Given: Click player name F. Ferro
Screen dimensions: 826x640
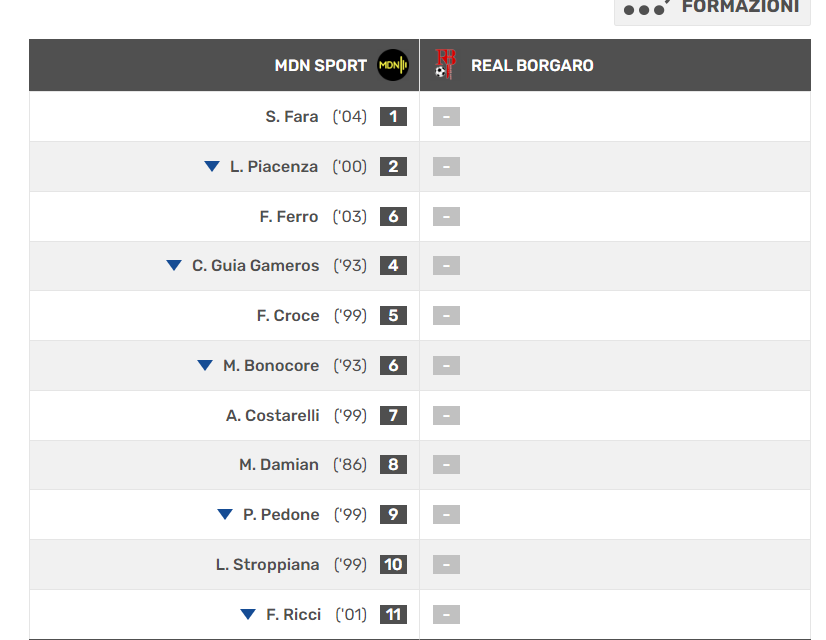Looking at the screenshot, I should tap(289, 217).
